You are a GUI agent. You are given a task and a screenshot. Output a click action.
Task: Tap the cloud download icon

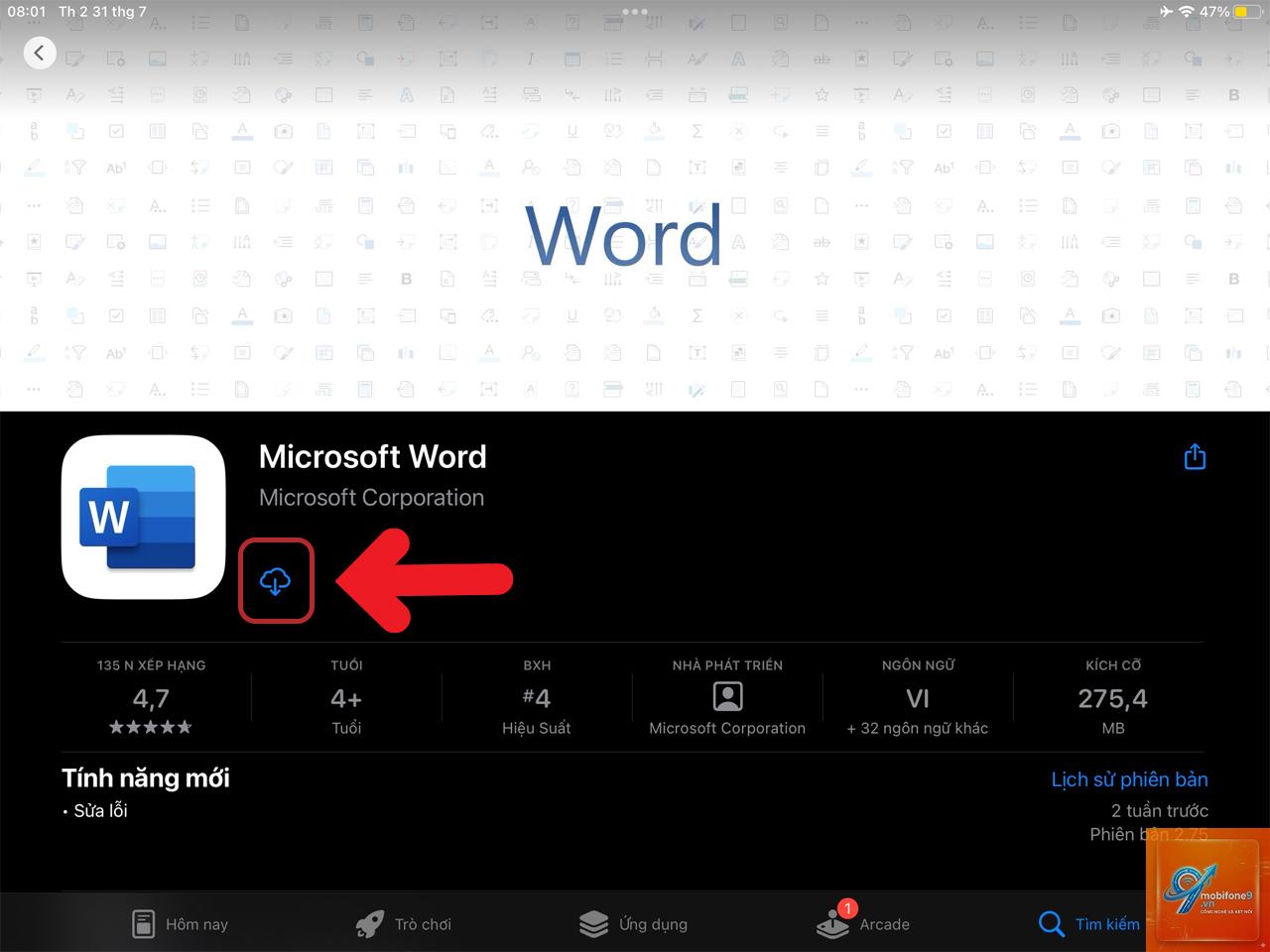click(x=275, y=581)
